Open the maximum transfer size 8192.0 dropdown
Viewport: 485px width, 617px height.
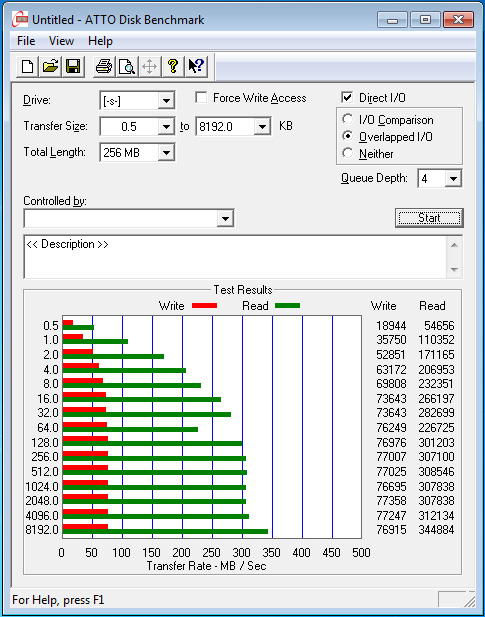click(x=262, y=127)
